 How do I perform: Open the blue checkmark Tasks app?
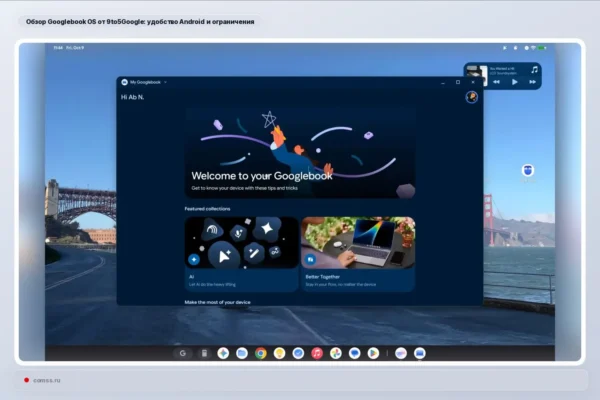(298, 353)
